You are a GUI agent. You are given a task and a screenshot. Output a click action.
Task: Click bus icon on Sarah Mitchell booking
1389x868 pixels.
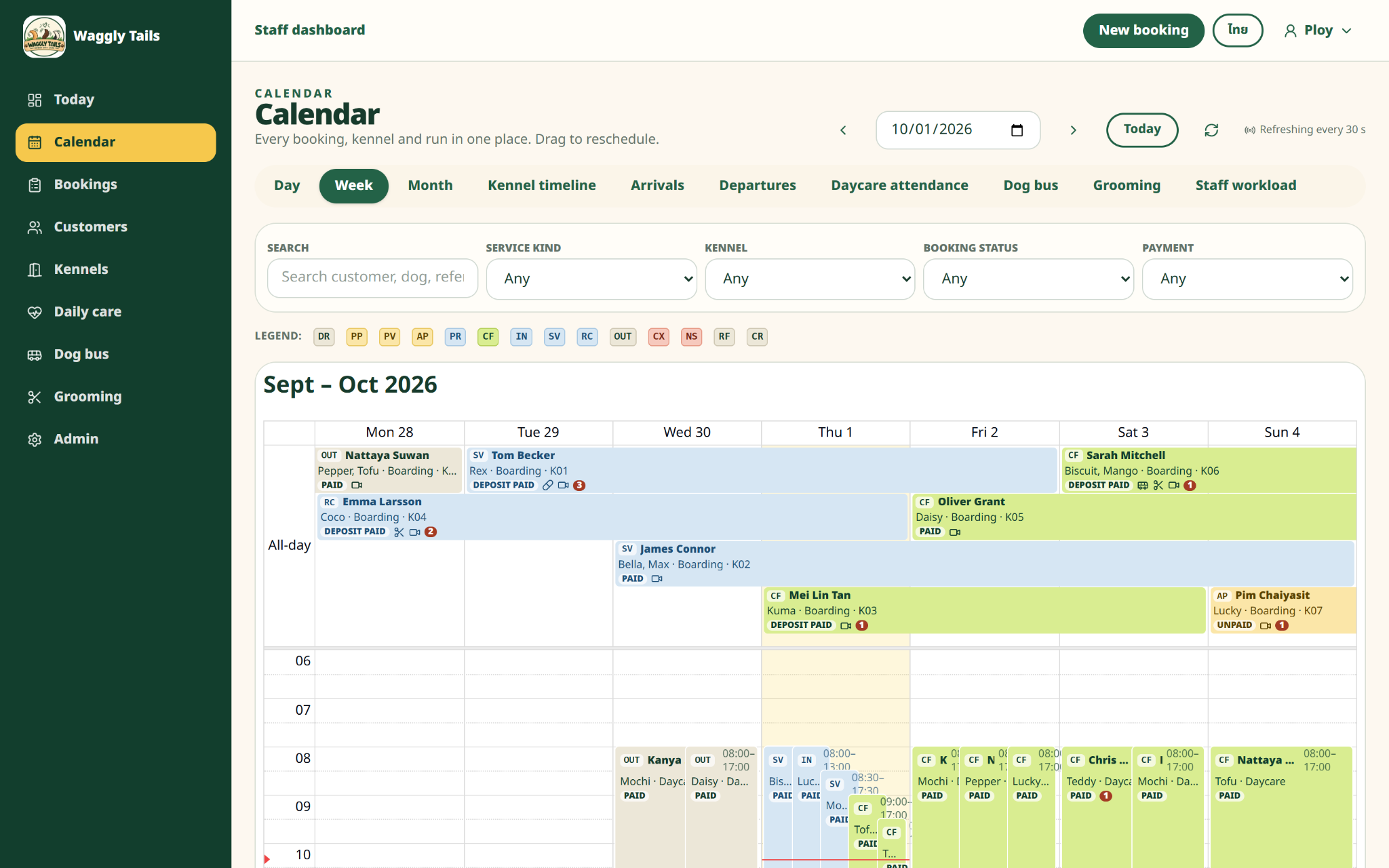1143,486
